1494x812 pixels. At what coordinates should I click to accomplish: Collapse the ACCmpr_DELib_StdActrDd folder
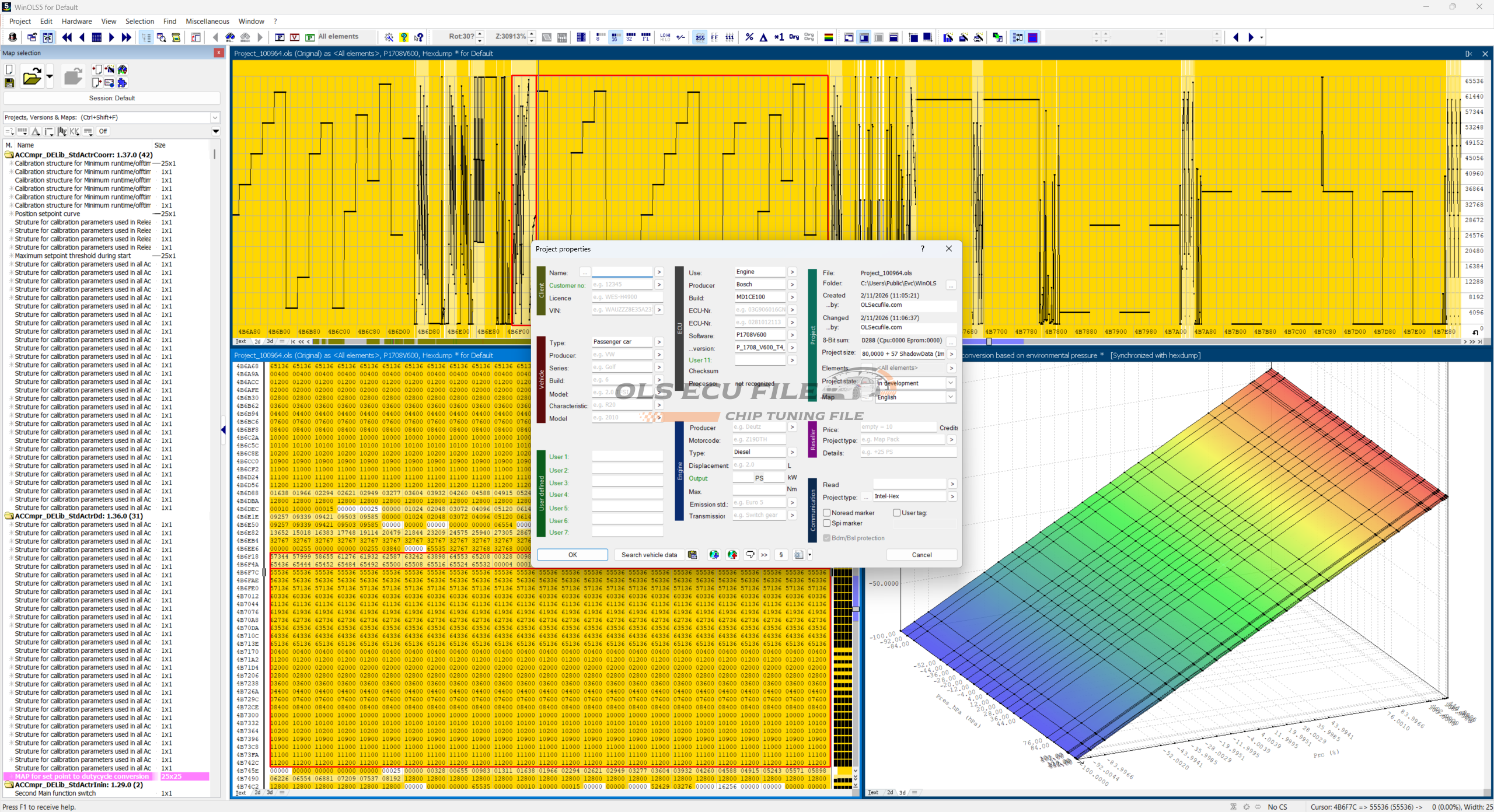click(x=9, y=516)
